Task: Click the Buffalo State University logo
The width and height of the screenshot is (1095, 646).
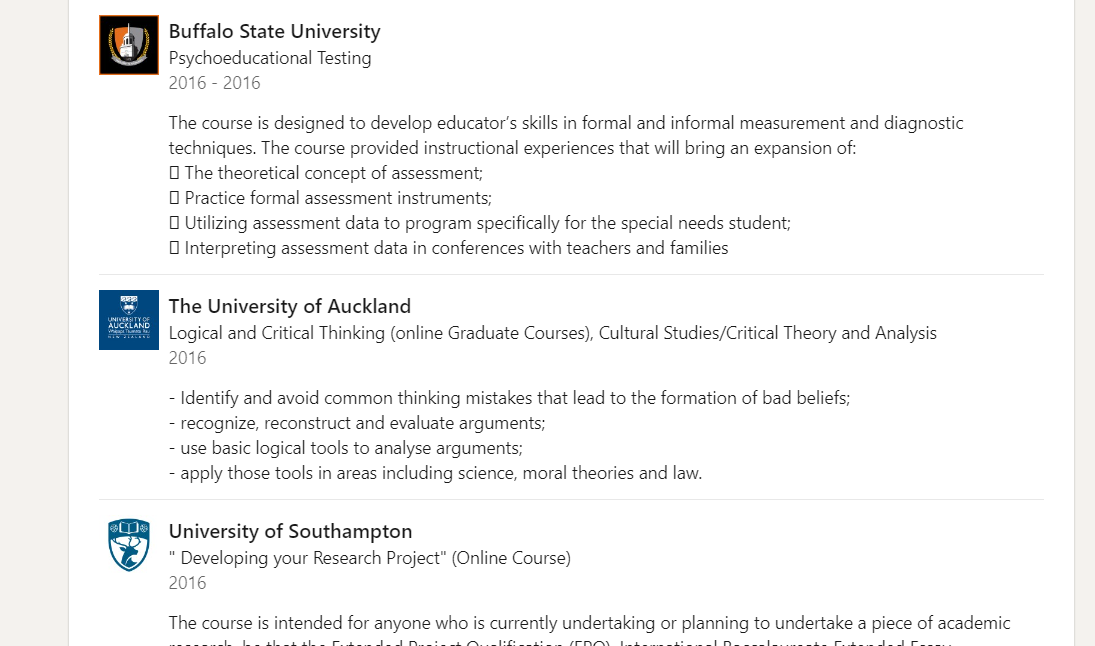Action: tap(129, 45)
